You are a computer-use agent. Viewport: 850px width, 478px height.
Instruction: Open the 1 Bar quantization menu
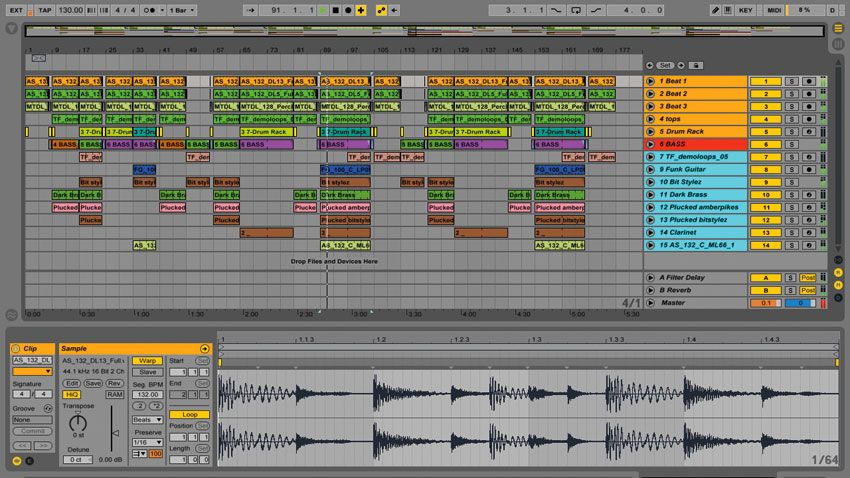tap(182, 10)
